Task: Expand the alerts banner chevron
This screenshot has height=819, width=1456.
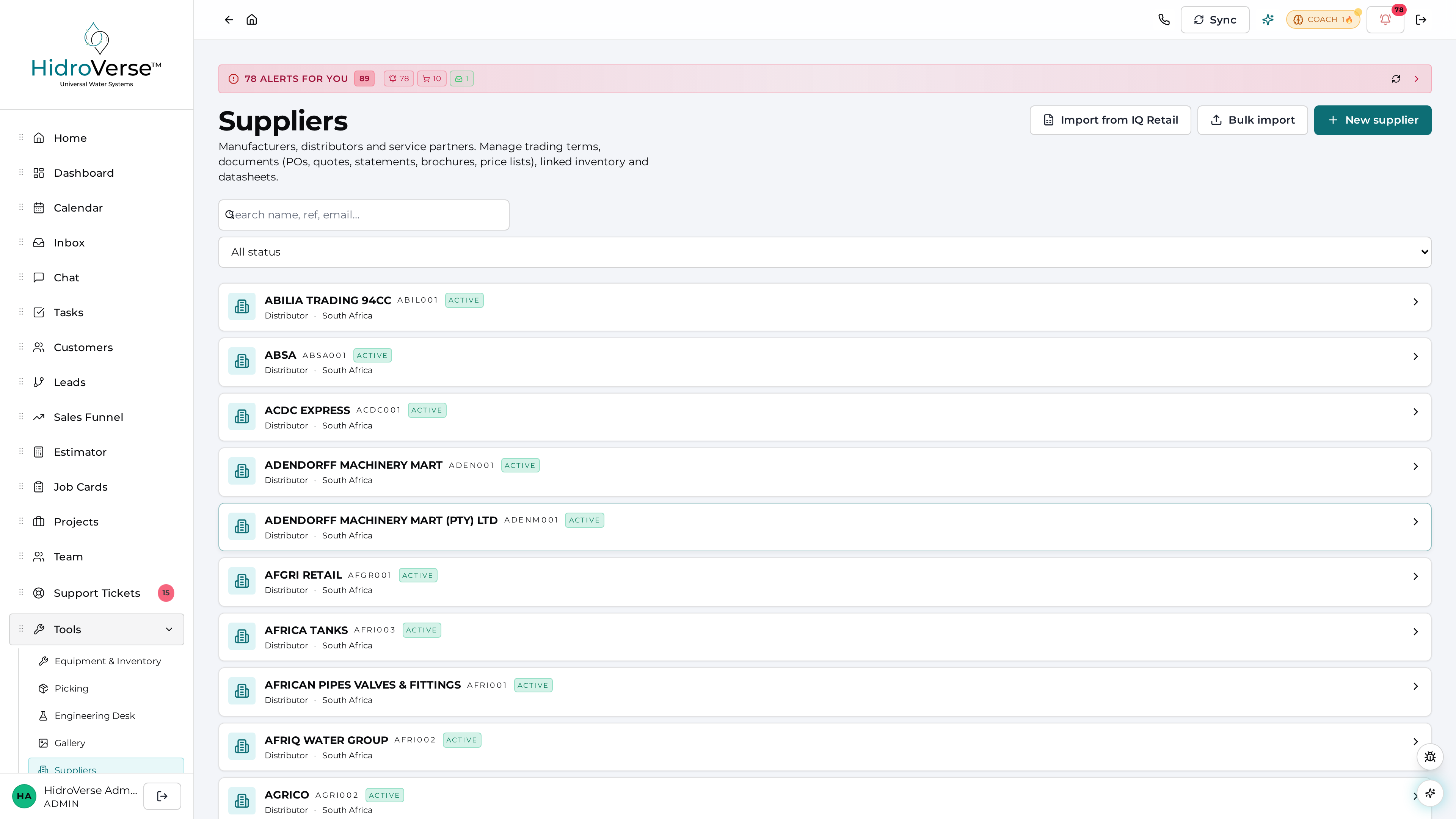Action: [1417, 79]
